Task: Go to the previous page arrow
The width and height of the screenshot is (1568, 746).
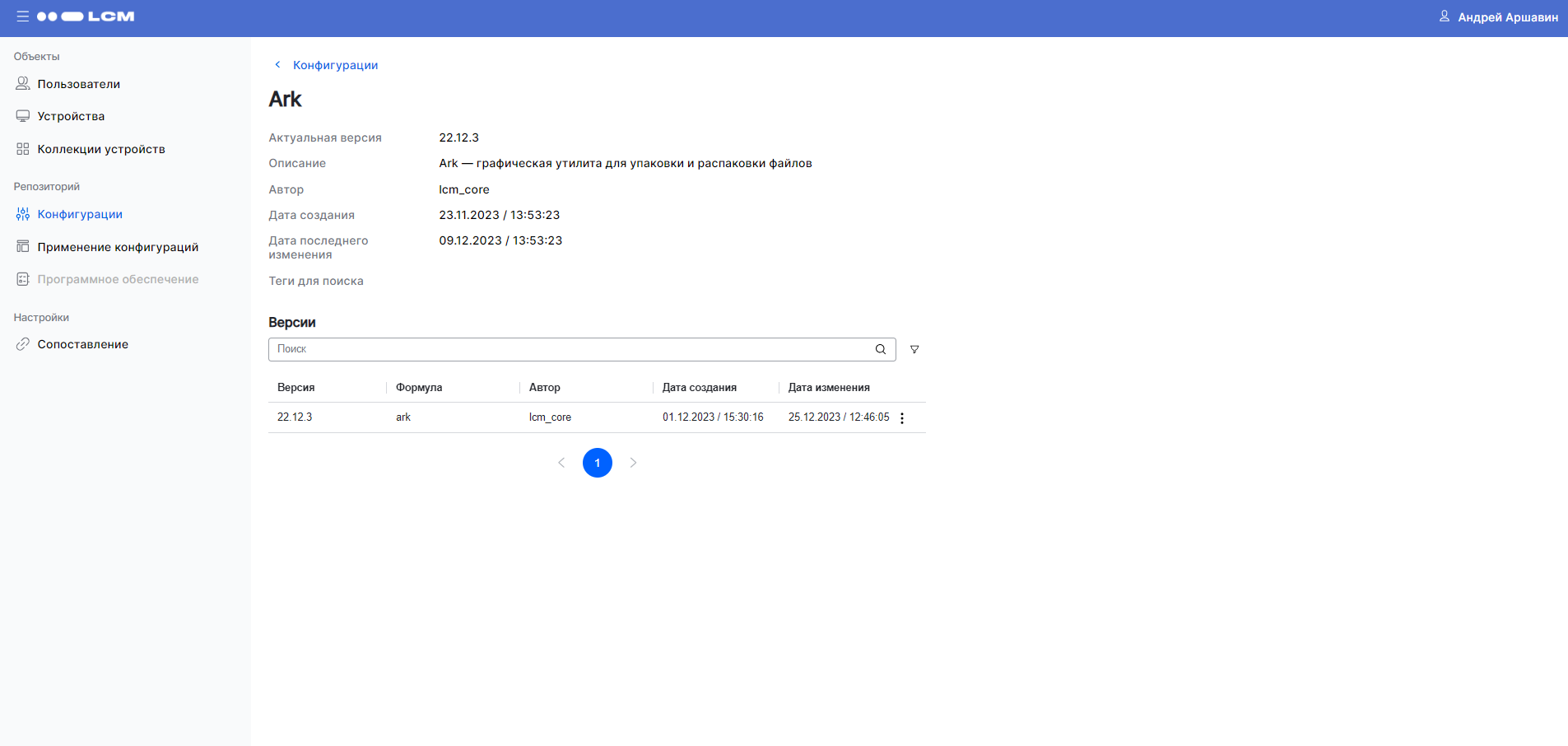Action: pyautogui.click(x=561, y=463)
